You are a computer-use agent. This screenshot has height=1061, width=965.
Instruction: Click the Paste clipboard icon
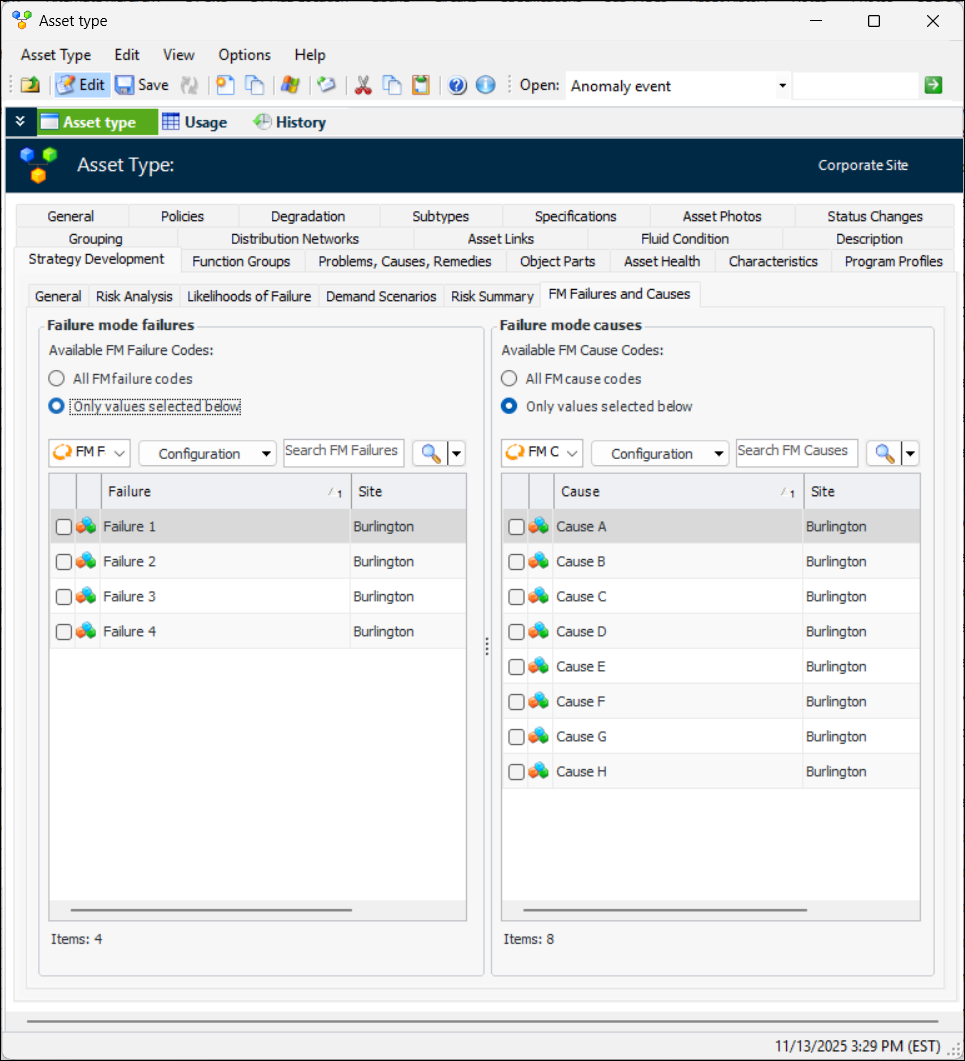coord(421,85)
